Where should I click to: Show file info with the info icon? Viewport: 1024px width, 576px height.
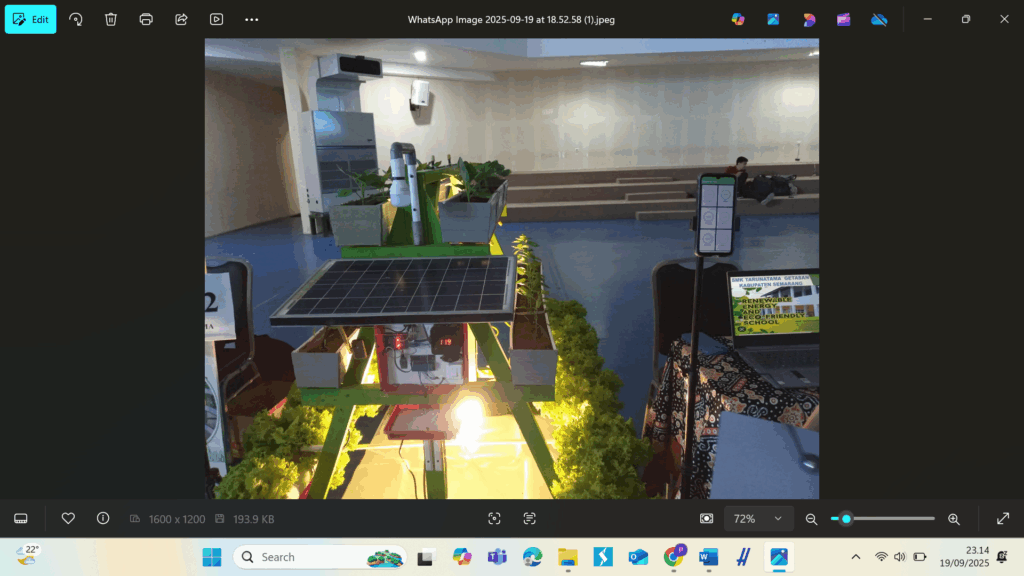pyautogui.click(x=103, y=518)
